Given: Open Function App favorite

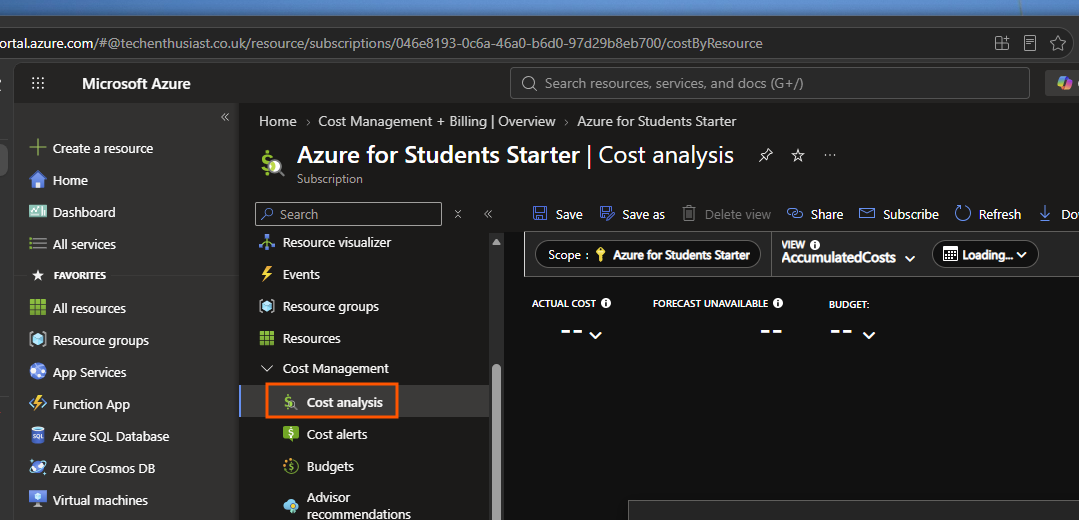Looking at the screenshot, I should pyautogui.click(x=79, y=404).
